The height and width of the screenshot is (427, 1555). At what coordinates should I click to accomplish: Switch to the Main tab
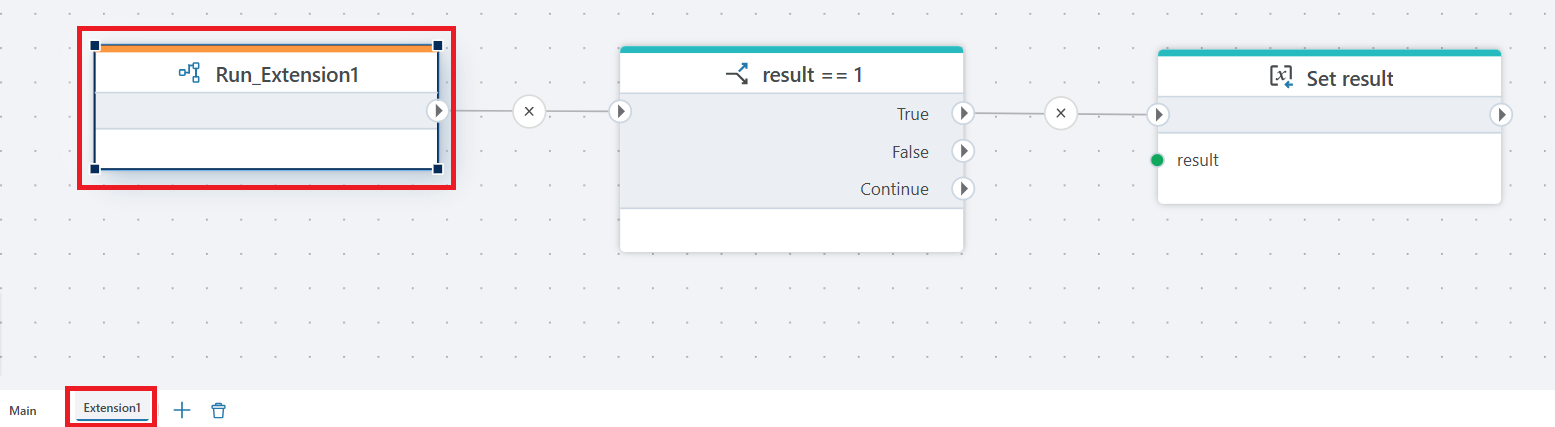point(23,410)
